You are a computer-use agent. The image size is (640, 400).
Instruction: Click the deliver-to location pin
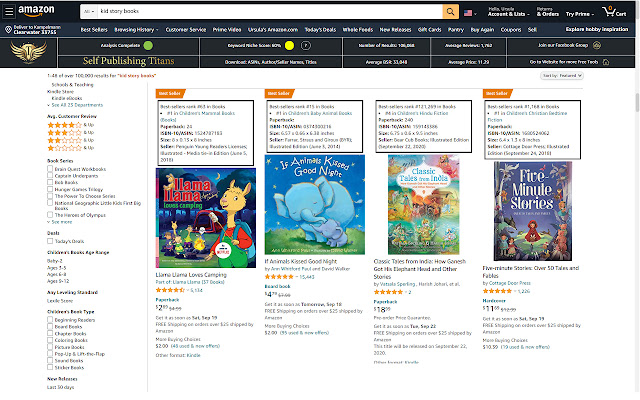pyautogui.click(x=7, y=31)
